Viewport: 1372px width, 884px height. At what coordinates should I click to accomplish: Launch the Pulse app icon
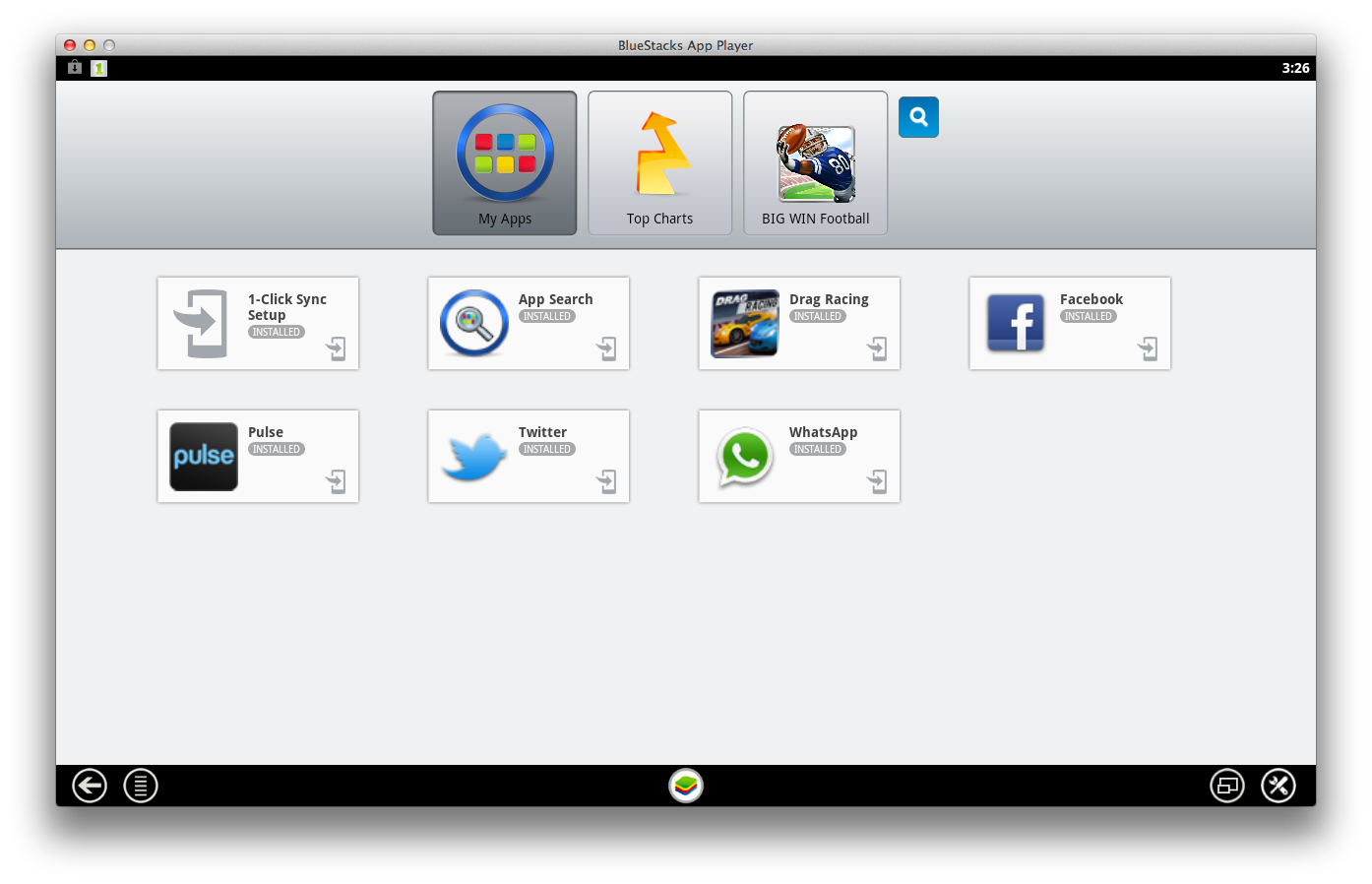click(x=204, y=457)
